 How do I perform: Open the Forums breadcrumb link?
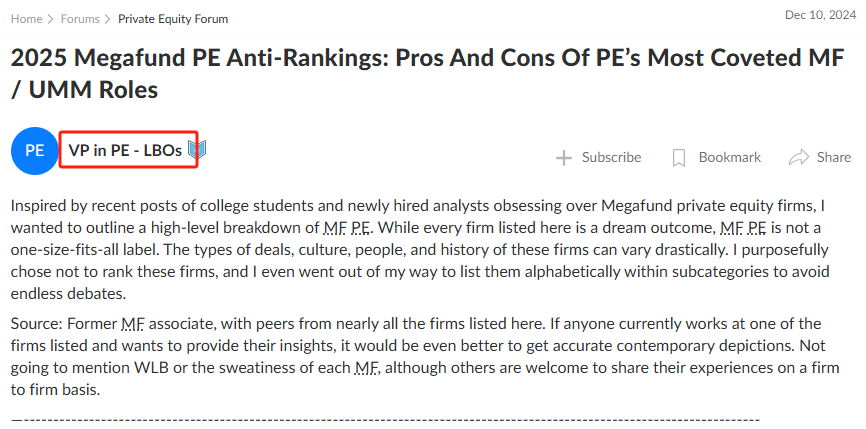point(80,19)
